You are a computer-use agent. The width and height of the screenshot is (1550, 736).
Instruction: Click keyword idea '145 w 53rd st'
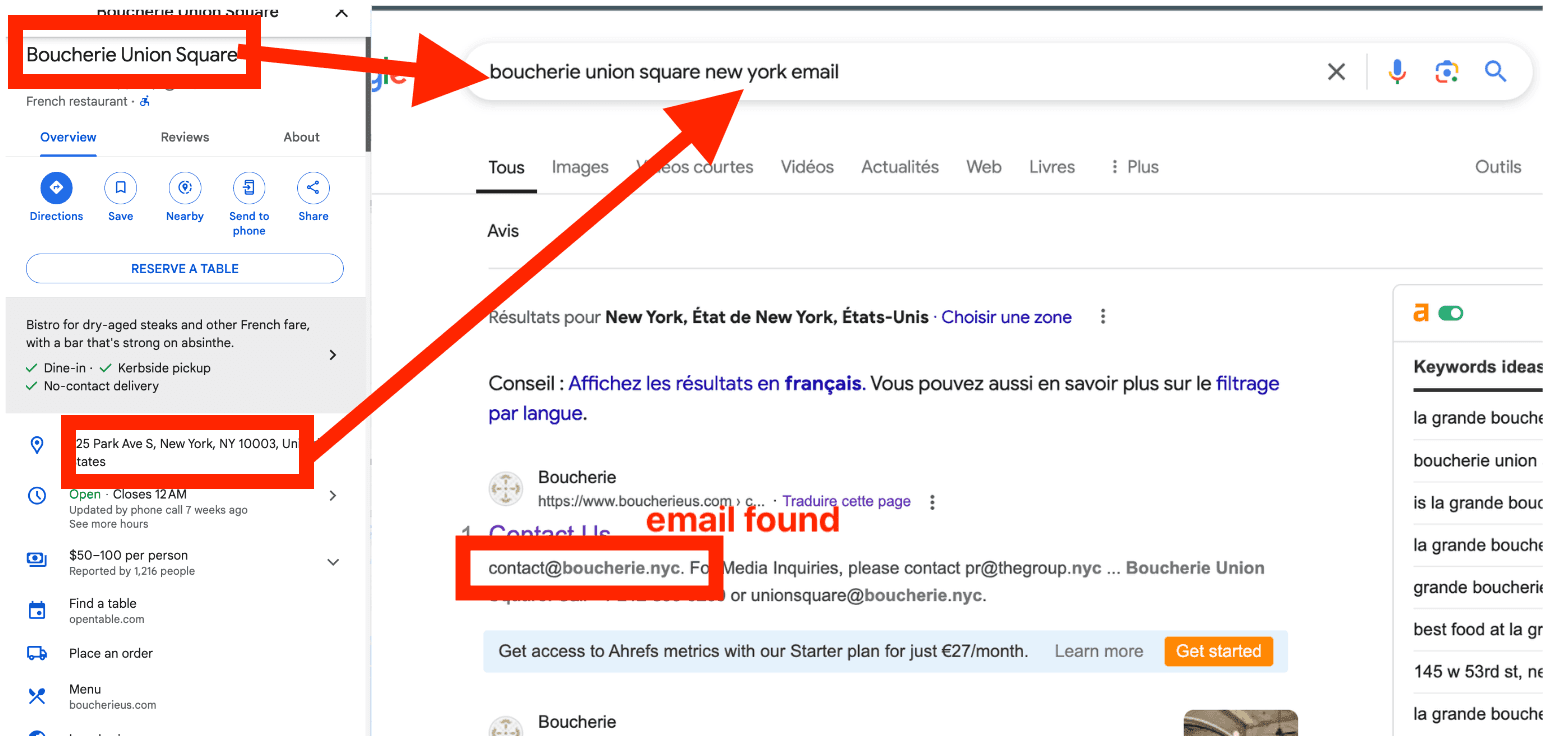pyautogui.click(x=1478, y=671)
